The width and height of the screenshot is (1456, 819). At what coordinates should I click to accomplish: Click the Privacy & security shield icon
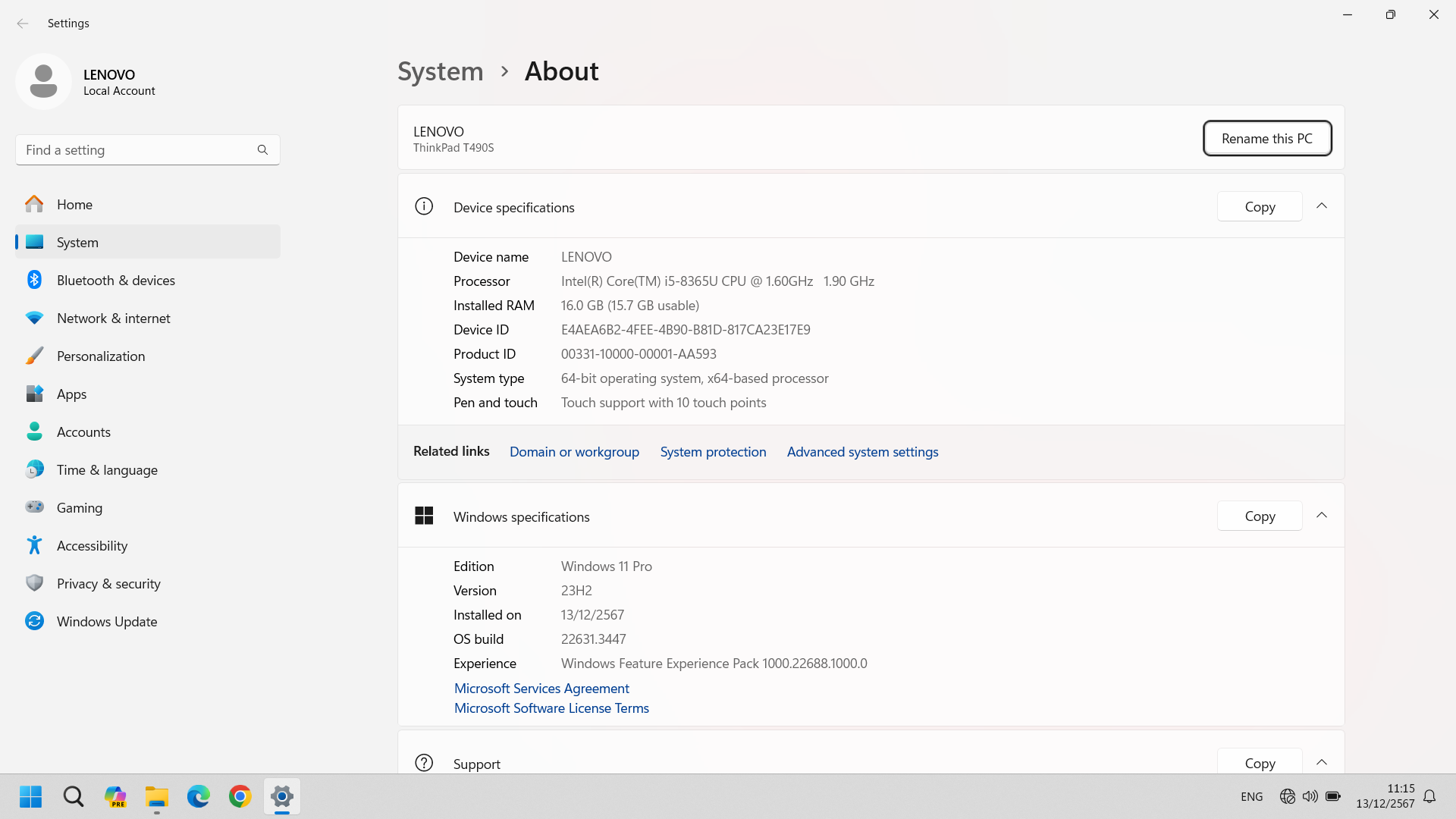click(x=34, y=583)
